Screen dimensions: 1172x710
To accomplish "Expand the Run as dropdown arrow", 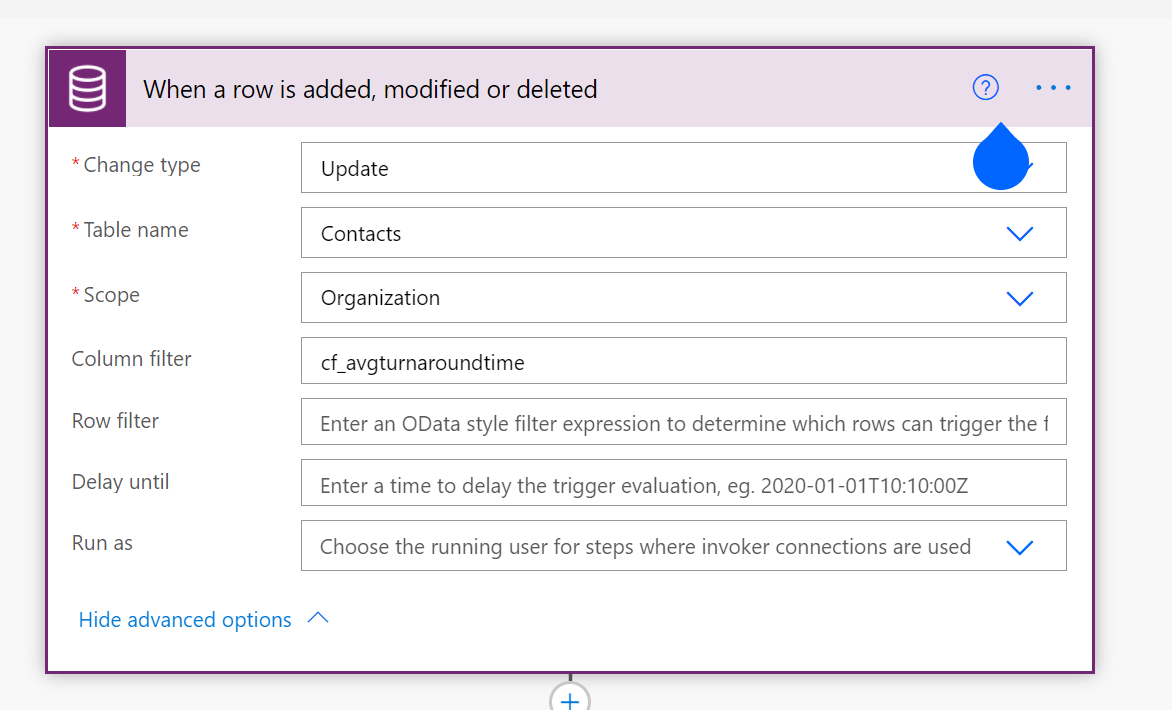I will click(1019, 547).
